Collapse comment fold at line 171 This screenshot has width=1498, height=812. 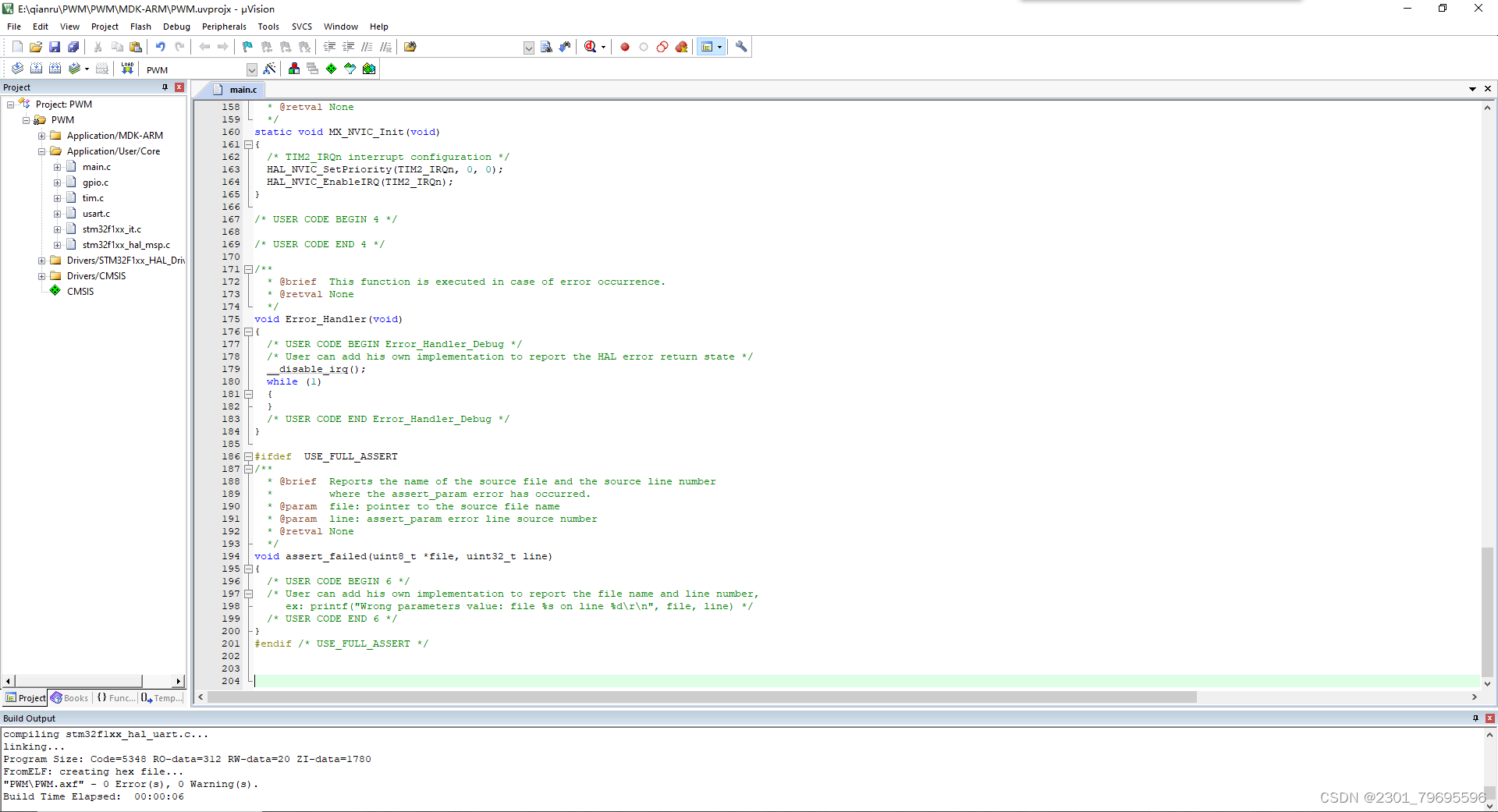tap(248, 269)
